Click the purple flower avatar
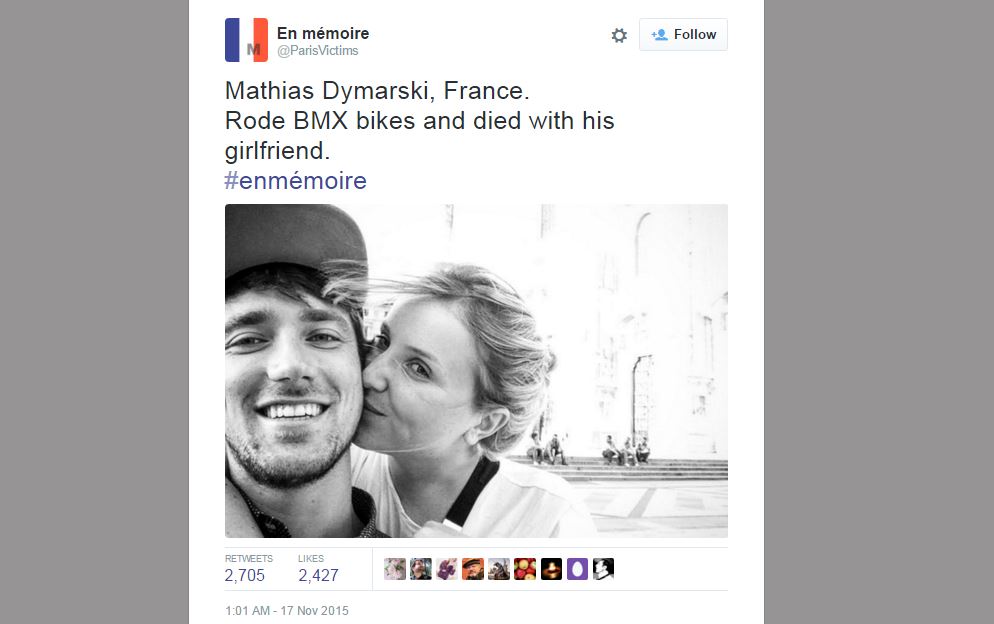This screenshot has height=624, width=994. coord(447,569)
